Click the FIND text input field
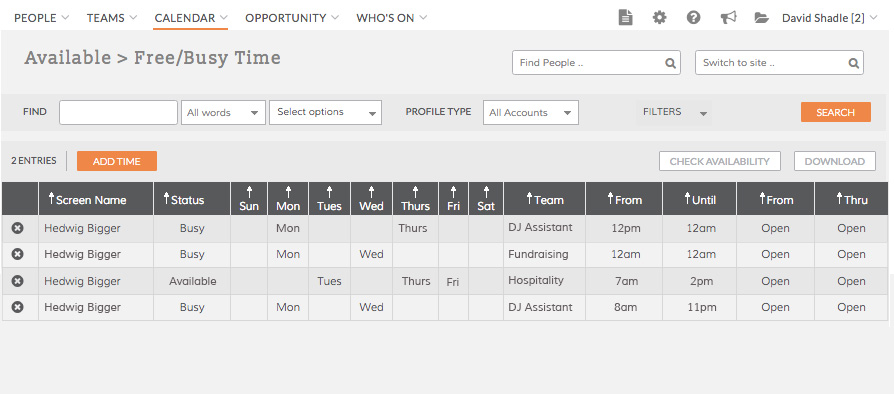The image size is (894, 394). 119,112
